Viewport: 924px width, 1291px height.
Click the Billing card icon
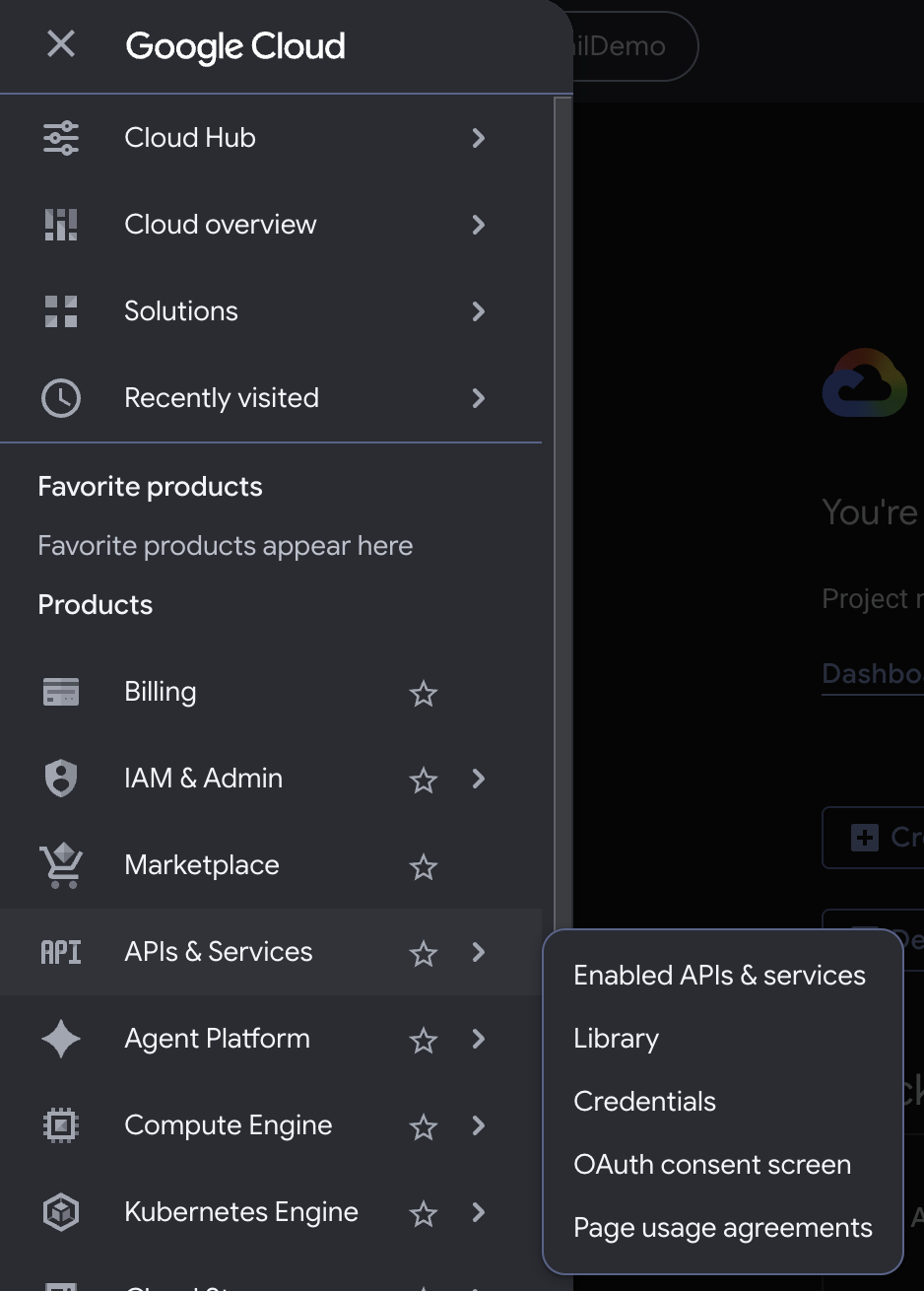coord(61,692)
